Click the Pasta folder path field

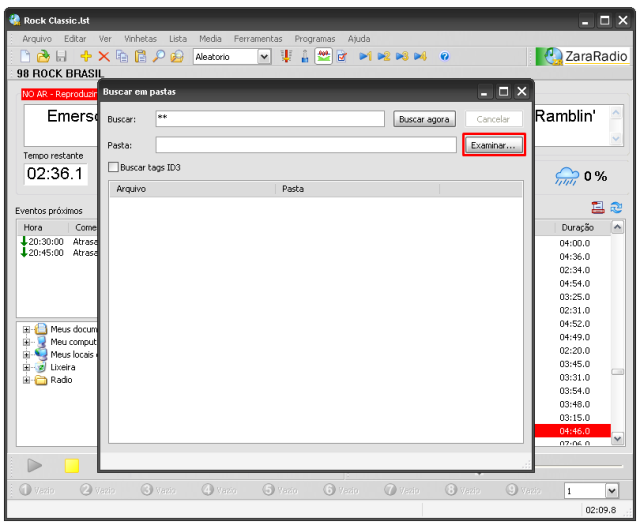click(306, 145)
